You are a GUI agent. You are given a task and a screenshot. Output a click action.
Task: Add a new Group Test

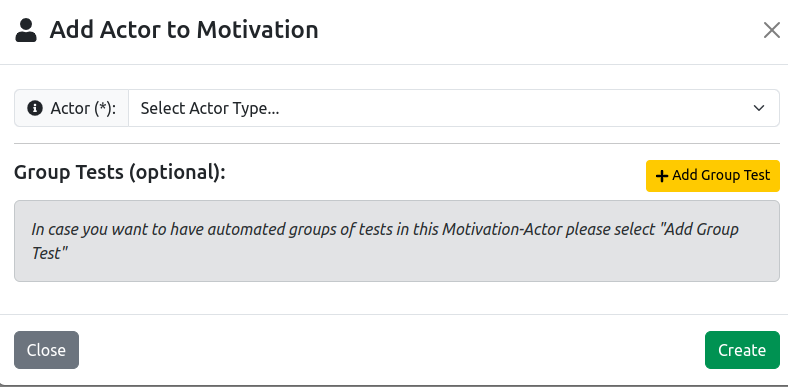tap(713, 176)
